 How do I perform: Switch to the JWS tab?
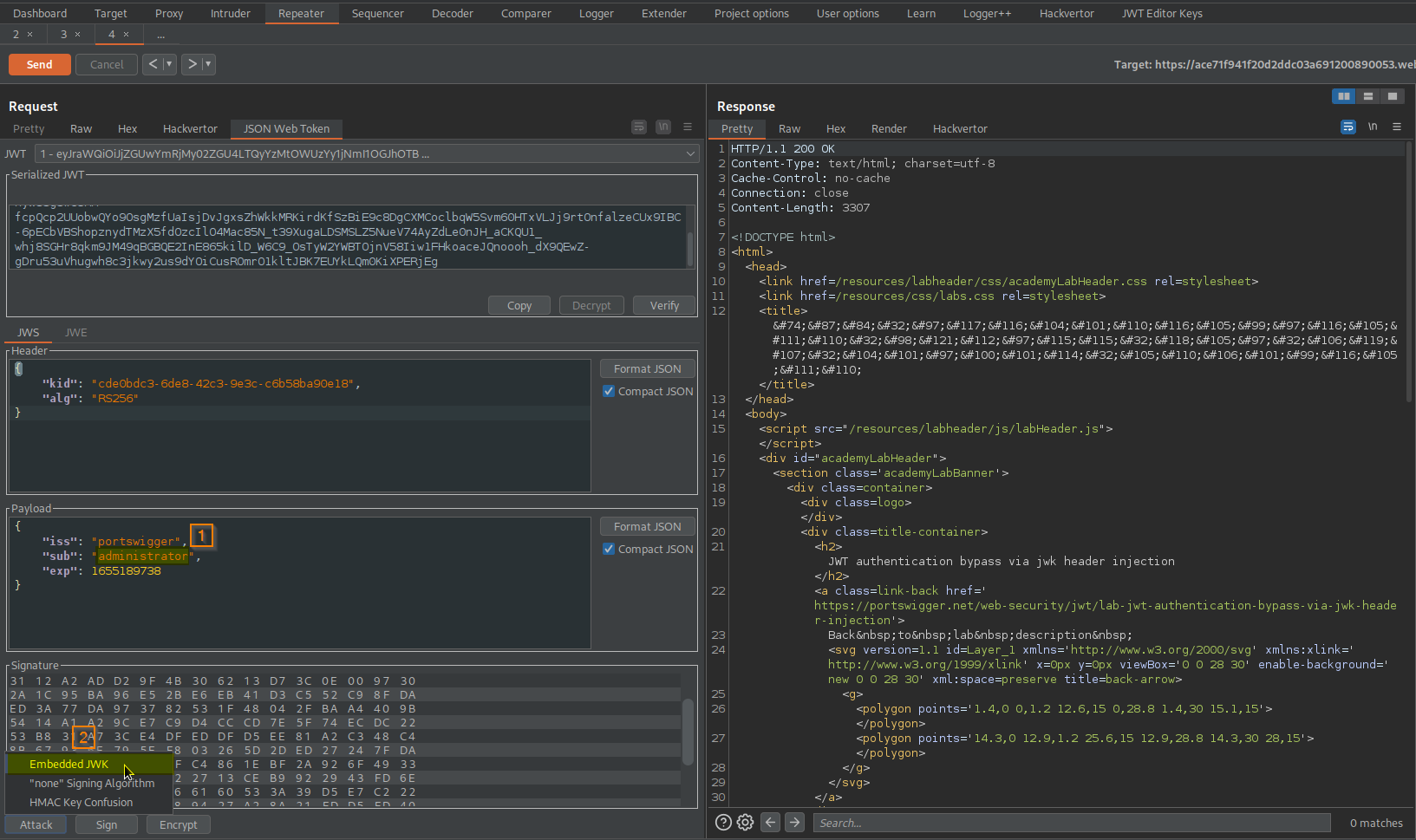tap(29, 333)
